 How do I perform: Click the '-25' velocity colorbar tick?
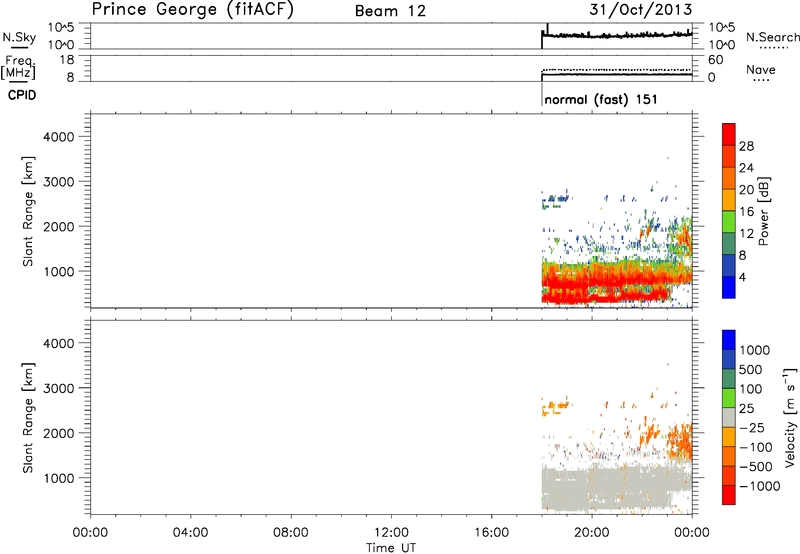pyautogui.click(x=752, y=427)
